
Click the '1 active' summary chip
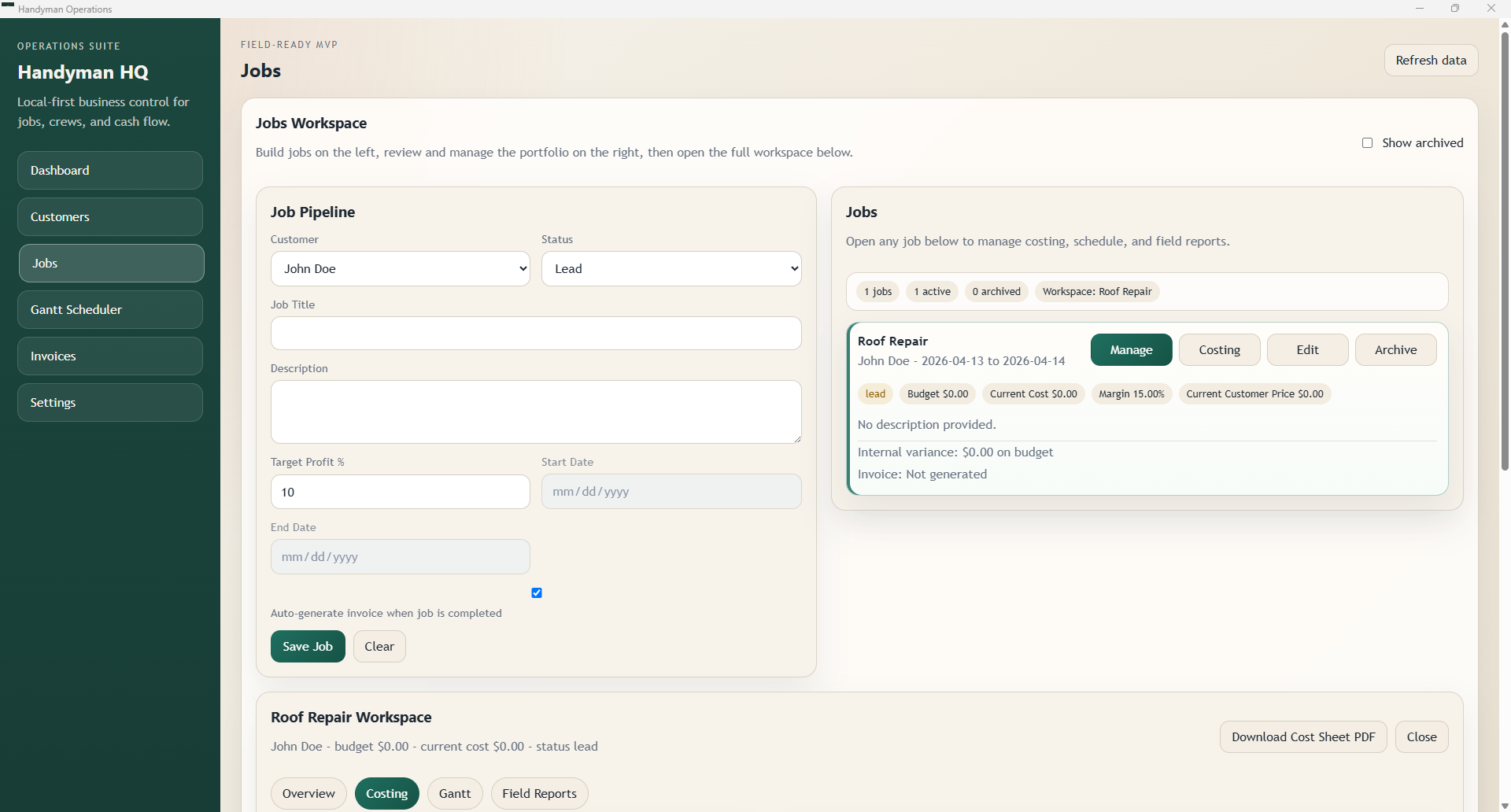pos(932,292)
